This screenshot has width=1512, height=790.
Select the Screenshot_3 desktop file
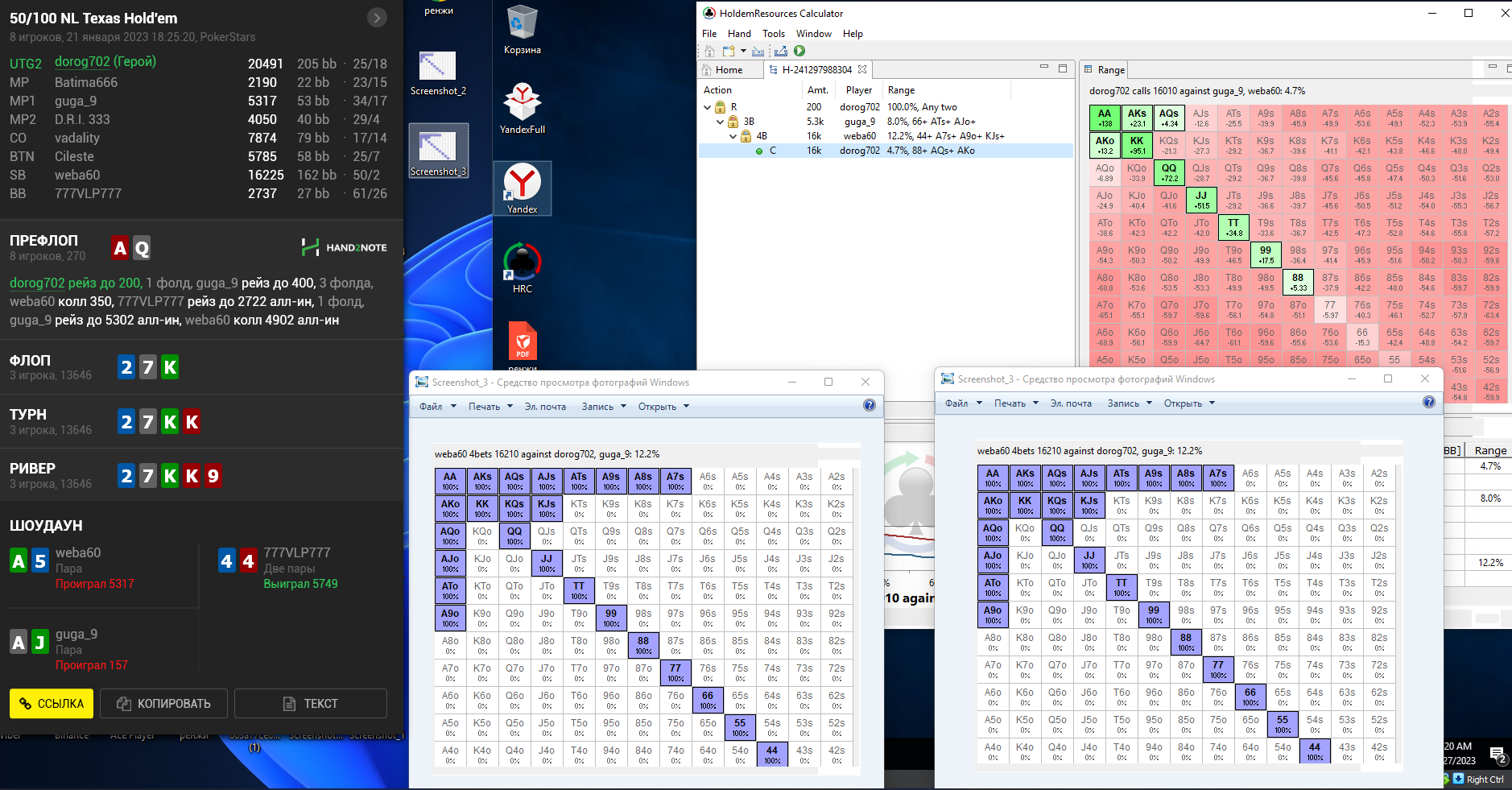(x=438, y=151)
